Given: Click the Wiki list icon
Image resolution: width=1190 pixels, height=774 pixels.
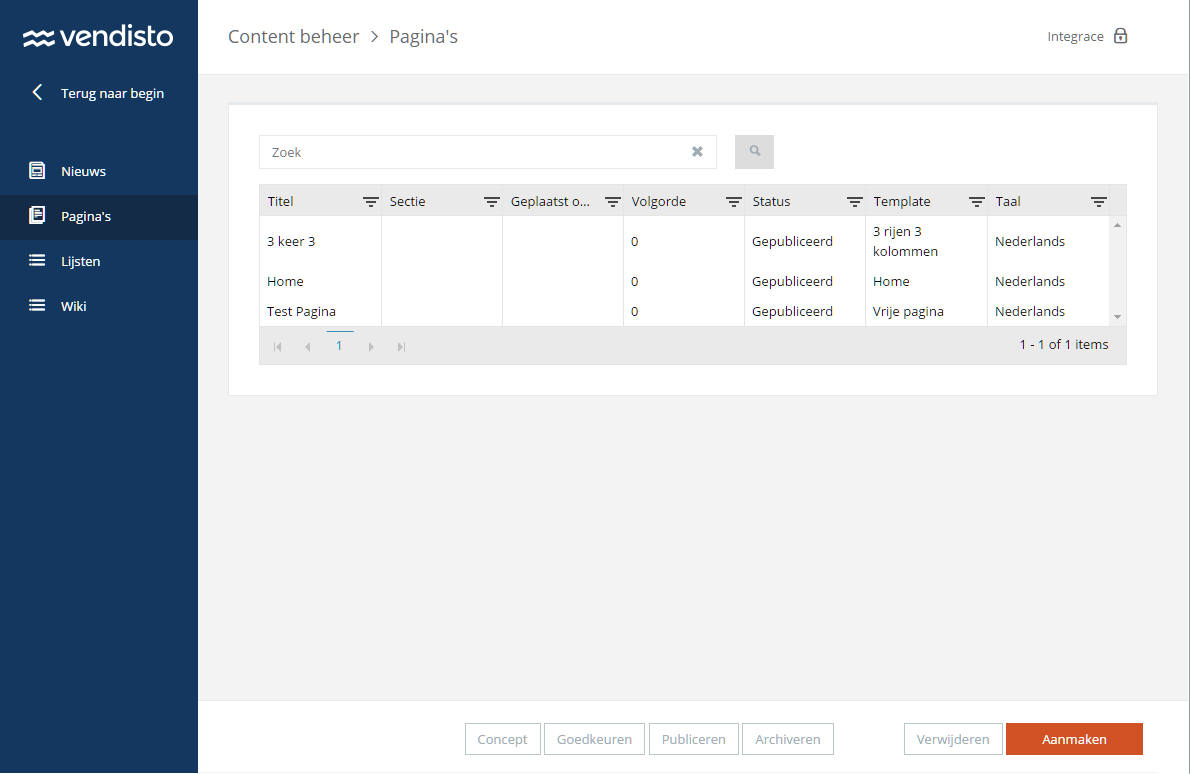Looking at the screenshot, I should 37,306.
